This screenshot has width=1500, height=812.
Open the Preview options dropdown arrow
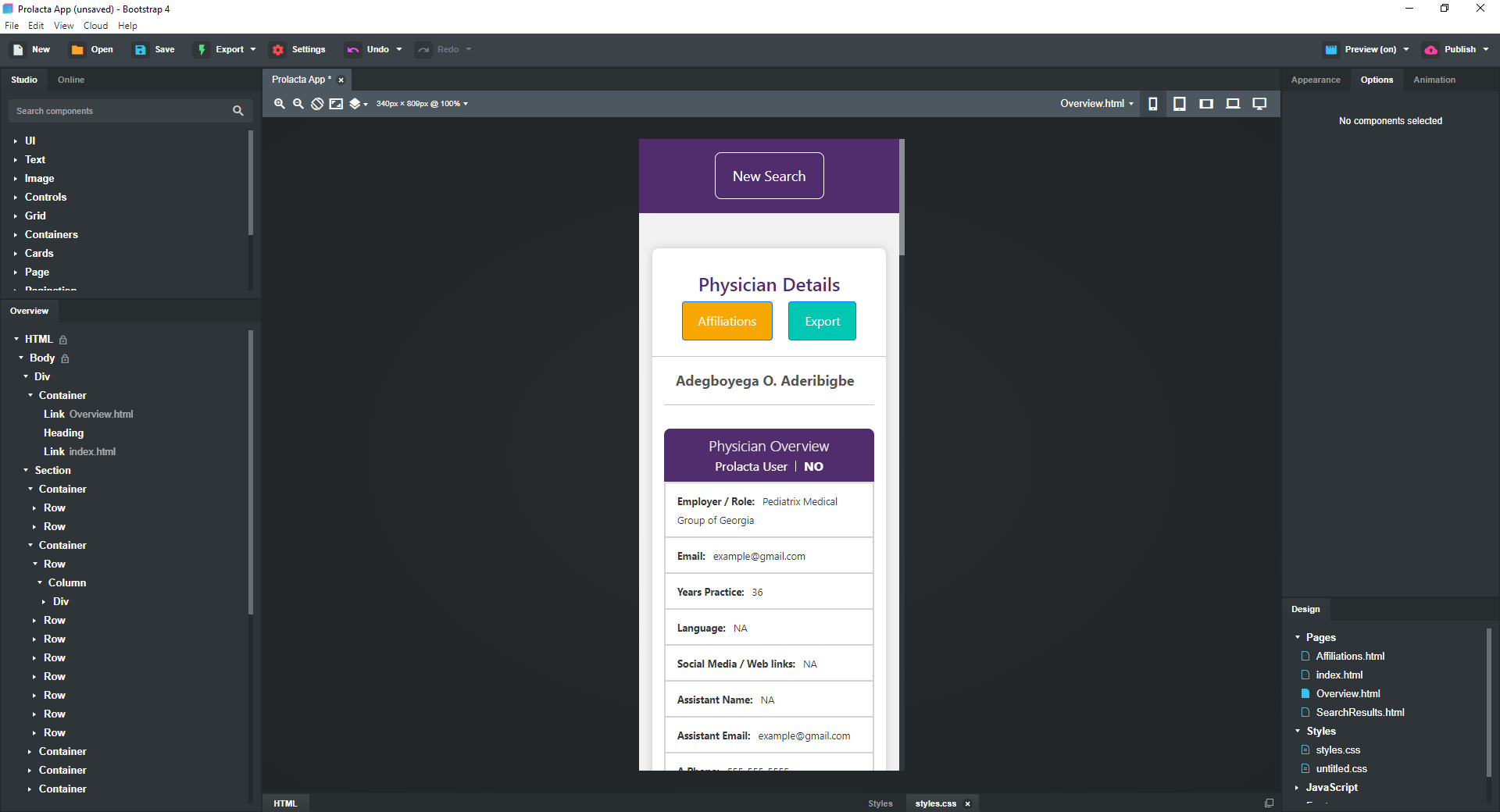click(x=1406, y=50)
